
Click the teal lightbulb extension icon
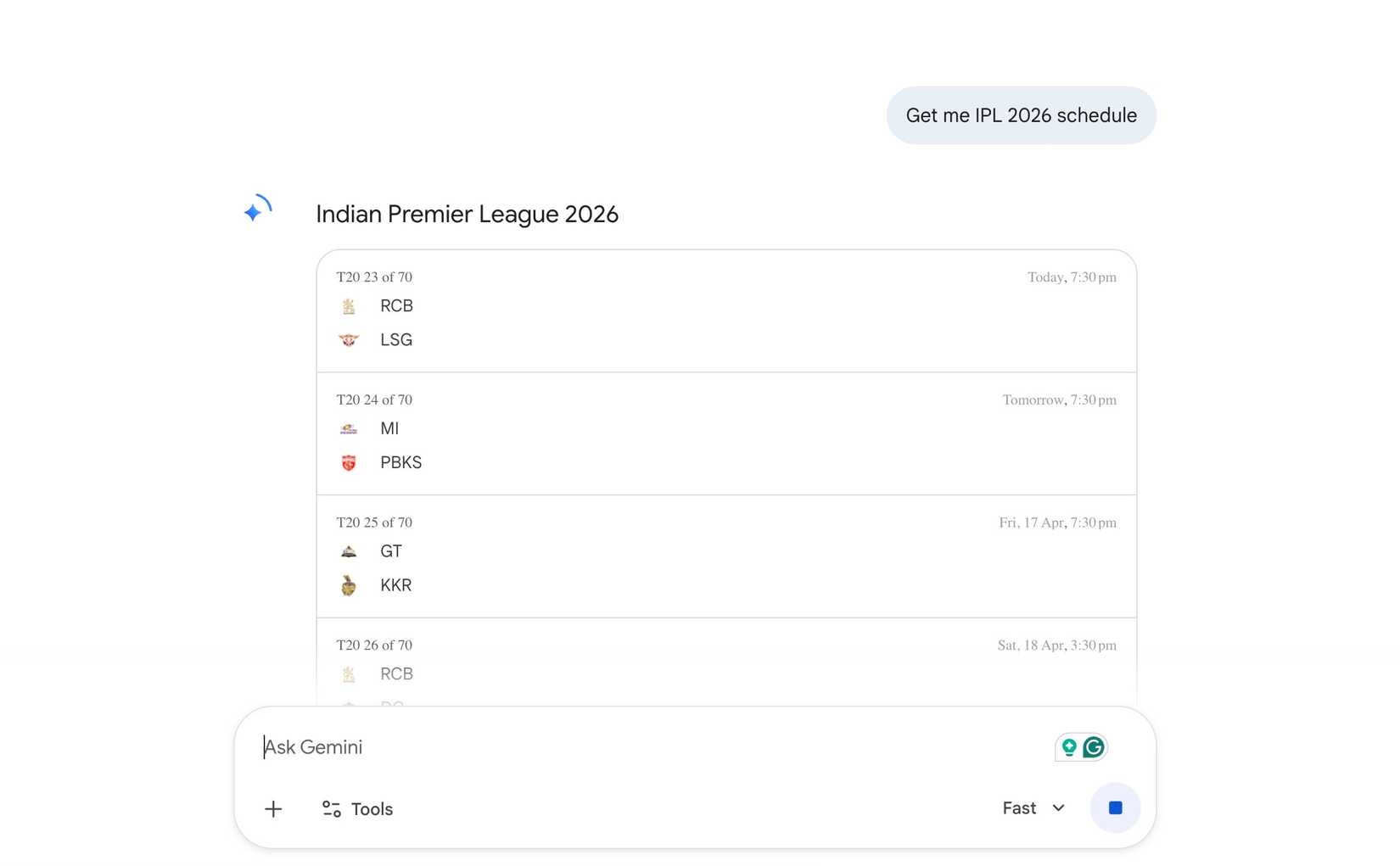[x=1069, y=747]
